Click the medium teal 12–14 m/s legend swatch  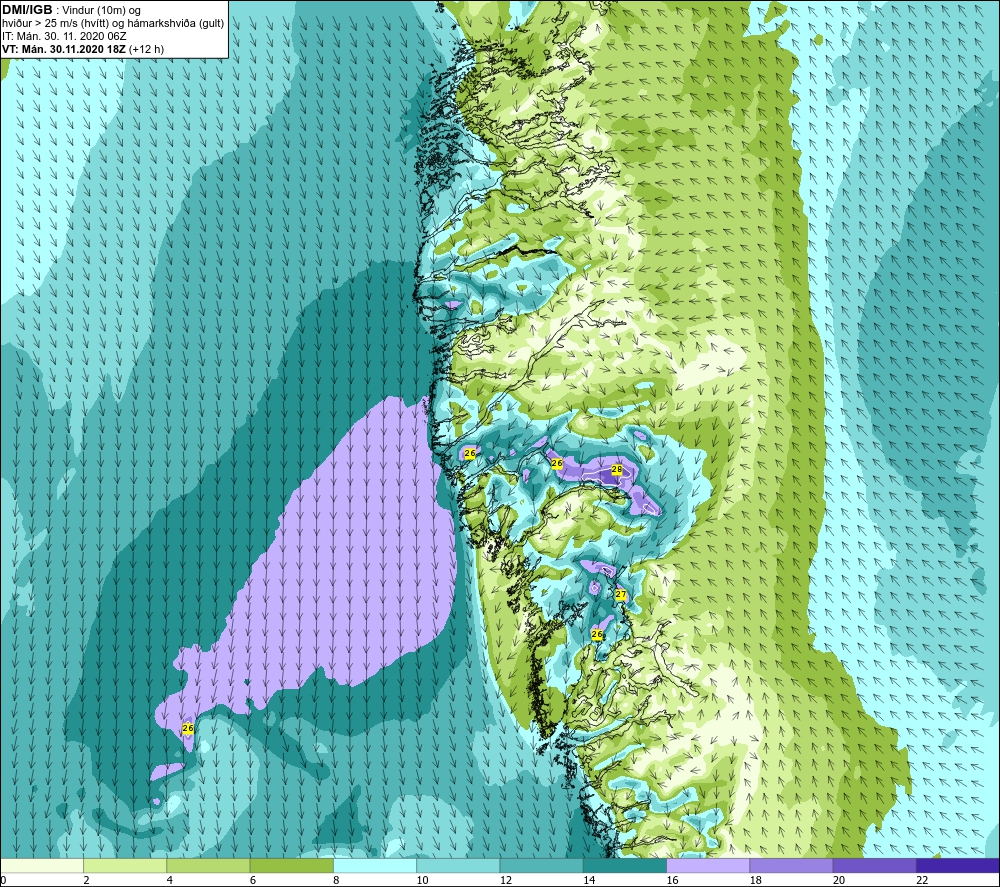click(541, 866)
